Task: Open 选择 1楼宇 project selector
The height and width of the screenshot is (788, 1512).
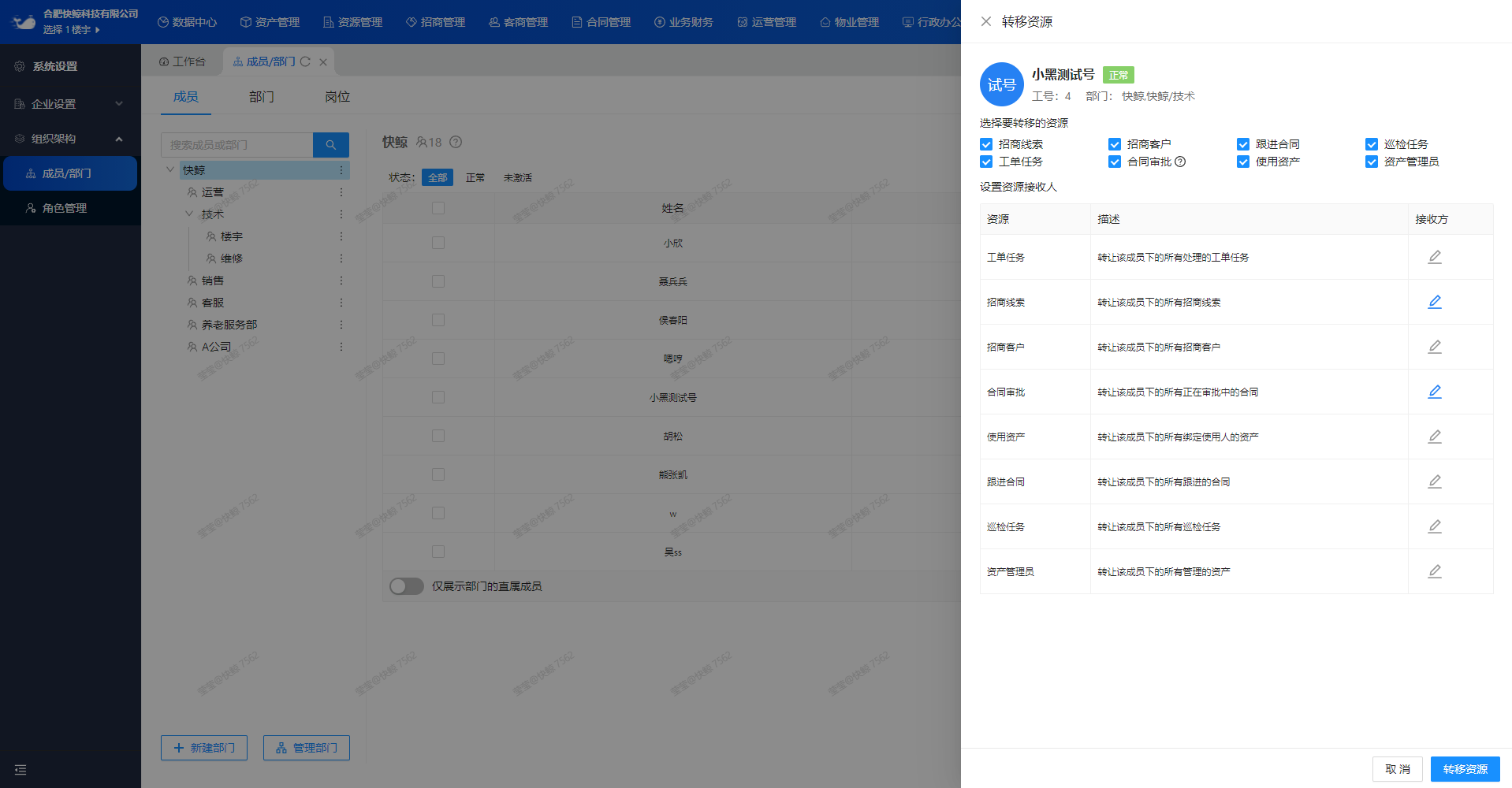Action: click(72, 30)
